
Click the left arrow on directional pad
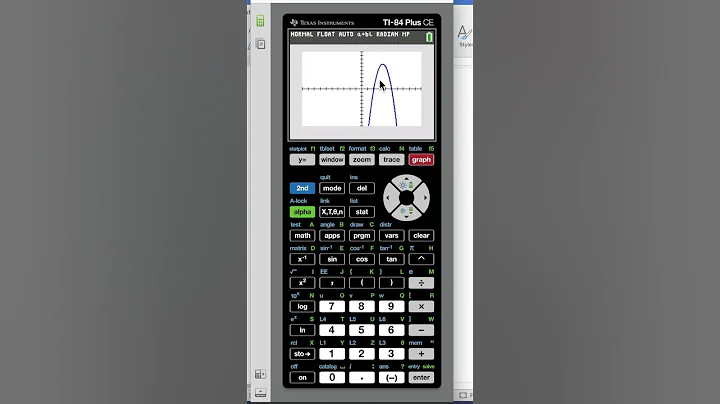click(x=389, y=198)
